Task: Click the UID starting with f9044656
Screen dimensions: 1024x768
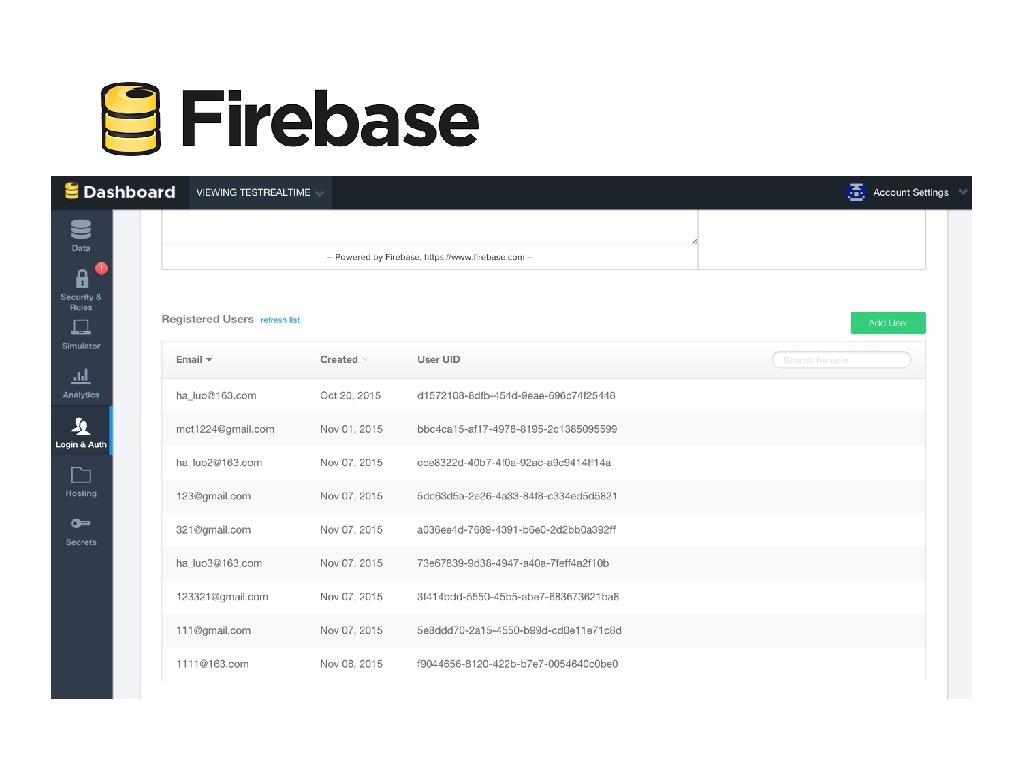Action: tap(517, 664)
